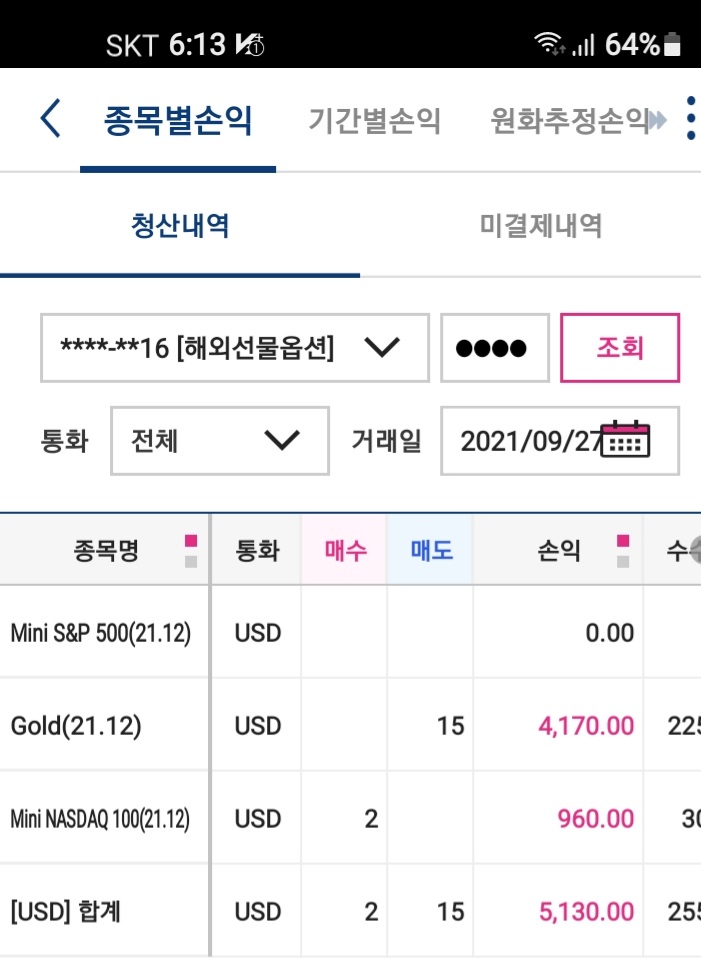Open the calendar date picker icon

(x=626, y=440)
